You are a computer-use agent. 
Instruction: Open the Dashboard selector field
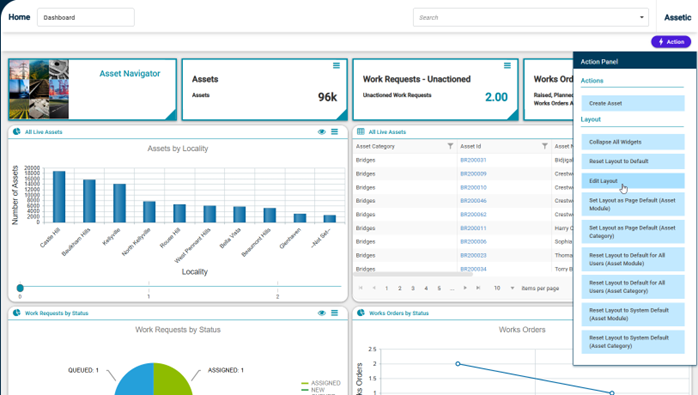[x=86, y=17]
